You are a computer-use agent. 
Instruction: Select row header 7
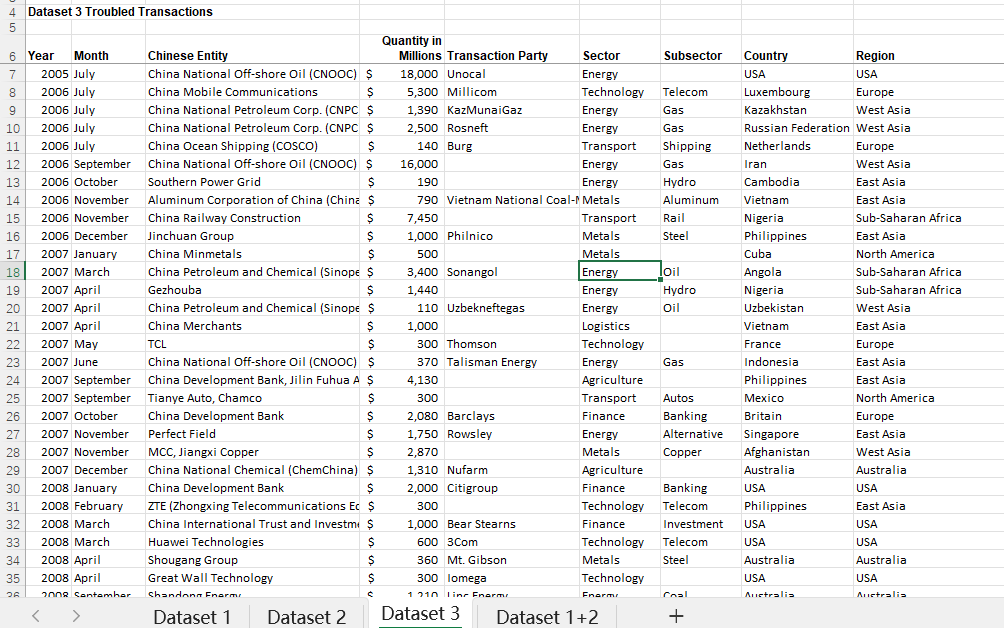(x=13, y=74)
